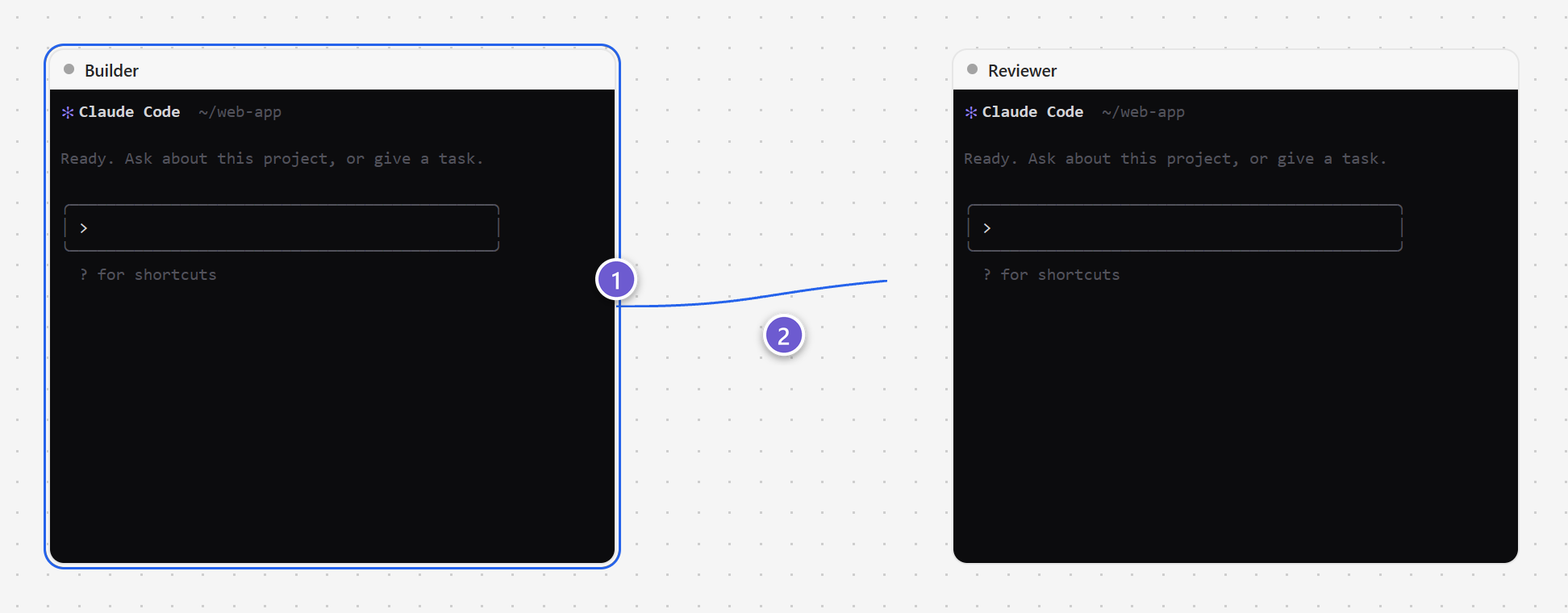Select the Builder node title

coord(111,71)
